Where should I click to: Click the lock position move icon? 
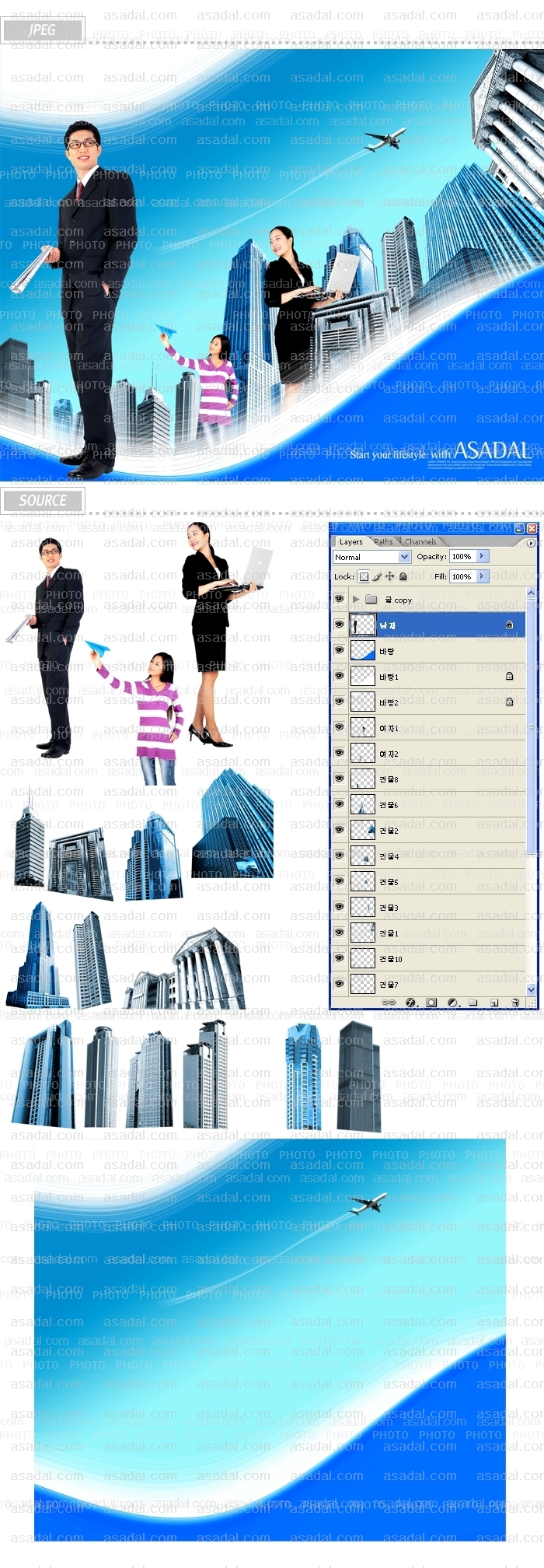(x=390, y=576)
